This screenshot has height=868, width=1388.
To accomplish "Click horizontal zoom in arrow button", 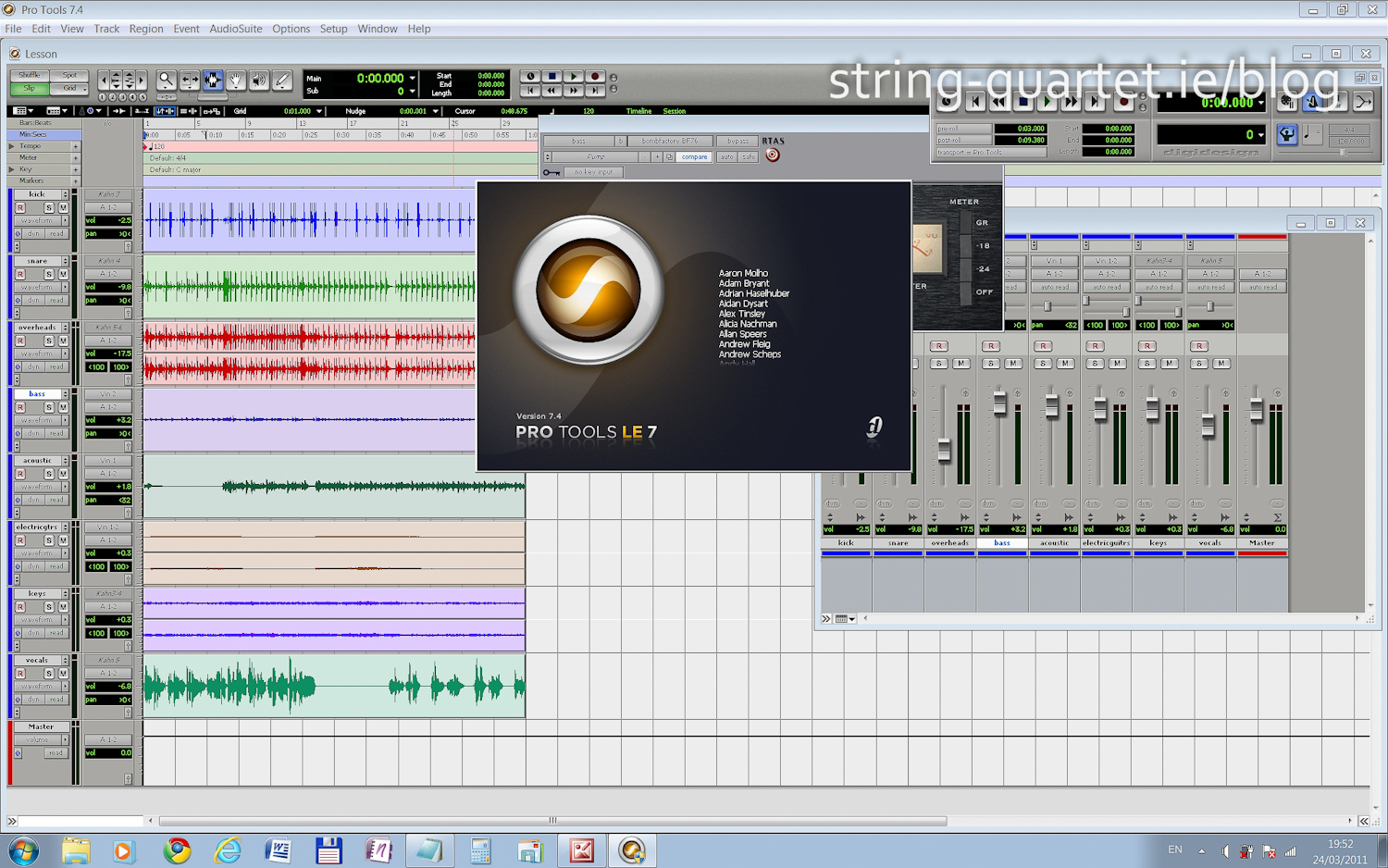I will click(141, 81).
